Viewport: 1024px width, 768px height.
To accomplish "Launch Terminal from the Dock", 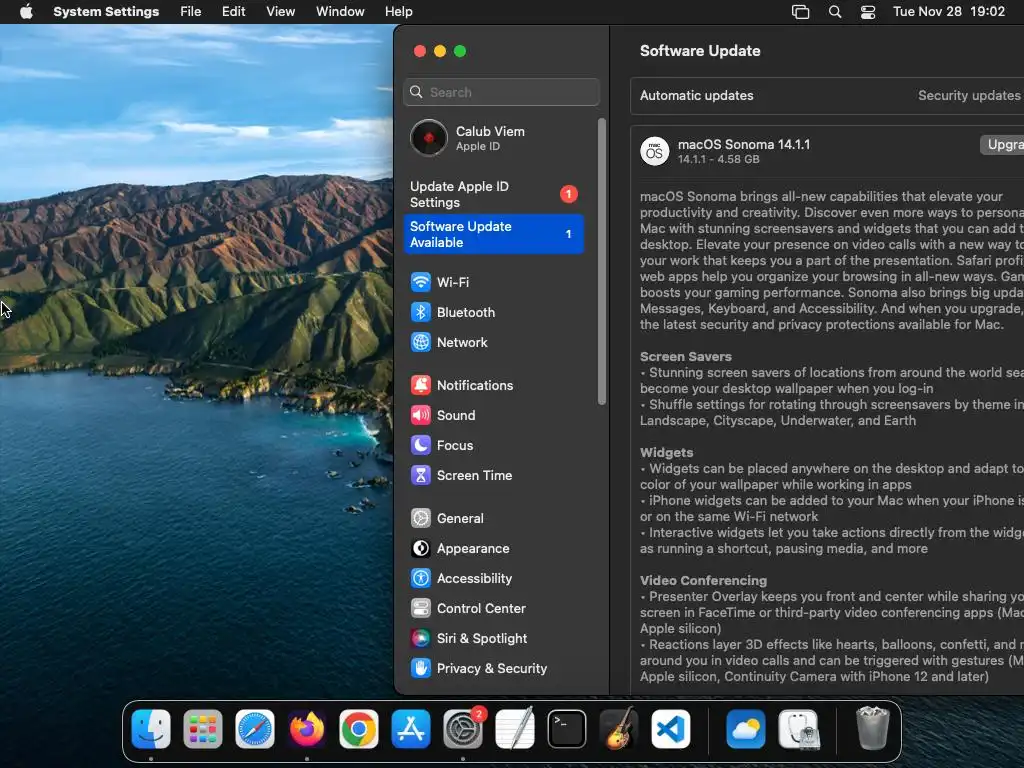I will pos(567,729).
